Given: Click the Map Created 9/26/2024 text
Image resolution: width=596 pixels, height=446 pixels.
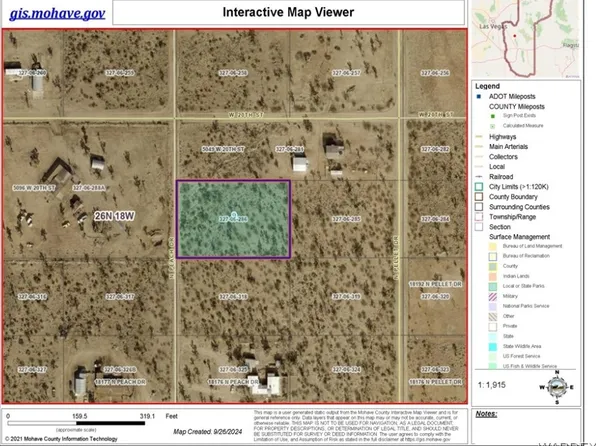Looking at the screenshot, I should click(x=208, y=432).
